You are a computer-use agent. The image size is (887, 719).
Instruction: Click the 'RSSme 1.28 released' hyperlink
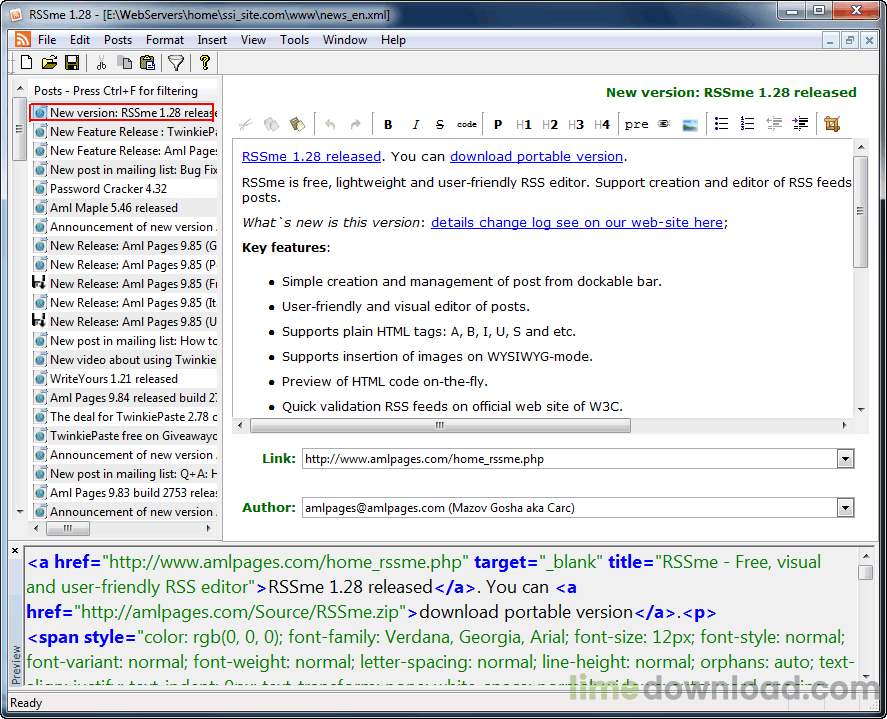(x=311, y=157)
